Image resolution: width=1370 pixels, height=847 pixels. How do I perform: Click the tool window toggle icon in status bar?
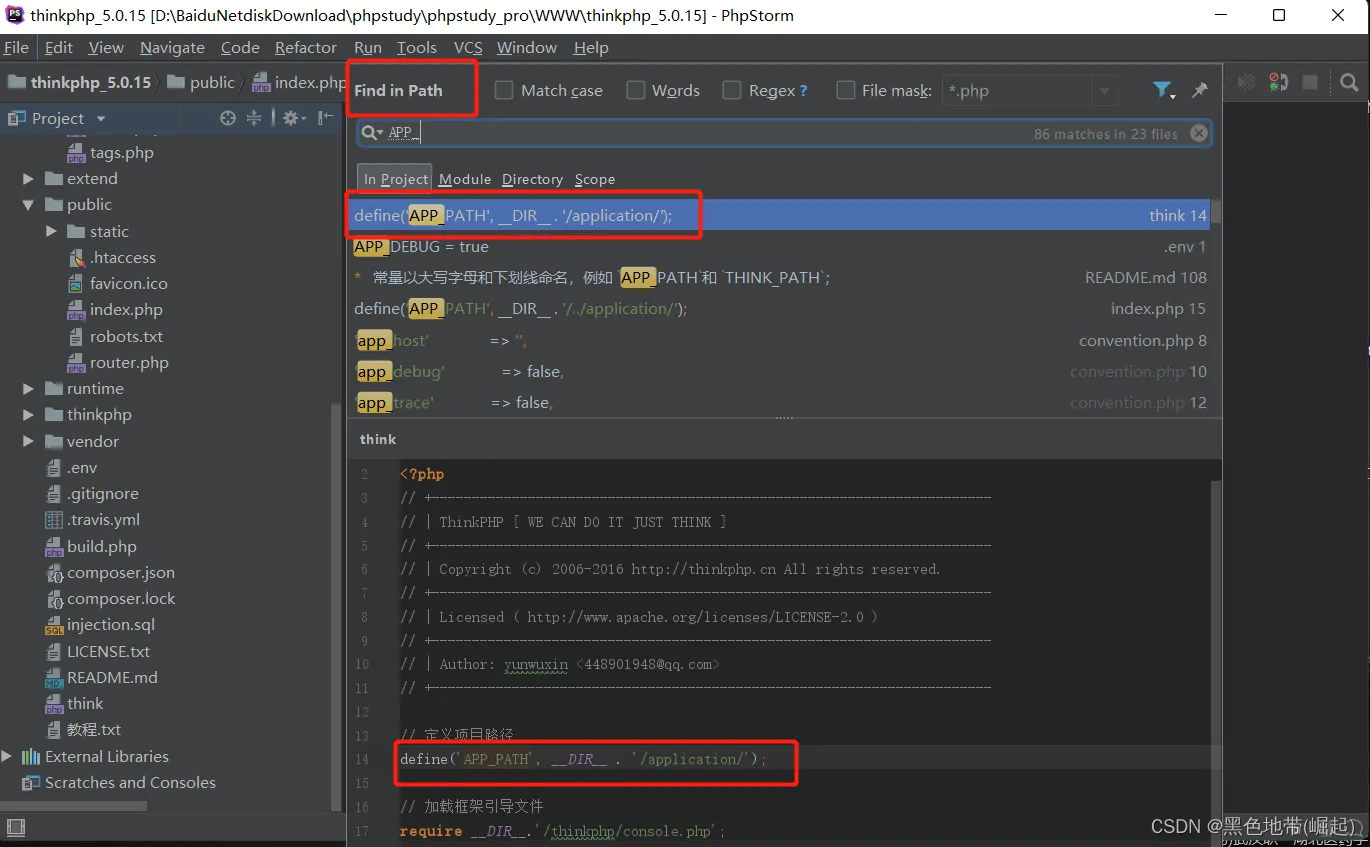(x=15, y=828)
